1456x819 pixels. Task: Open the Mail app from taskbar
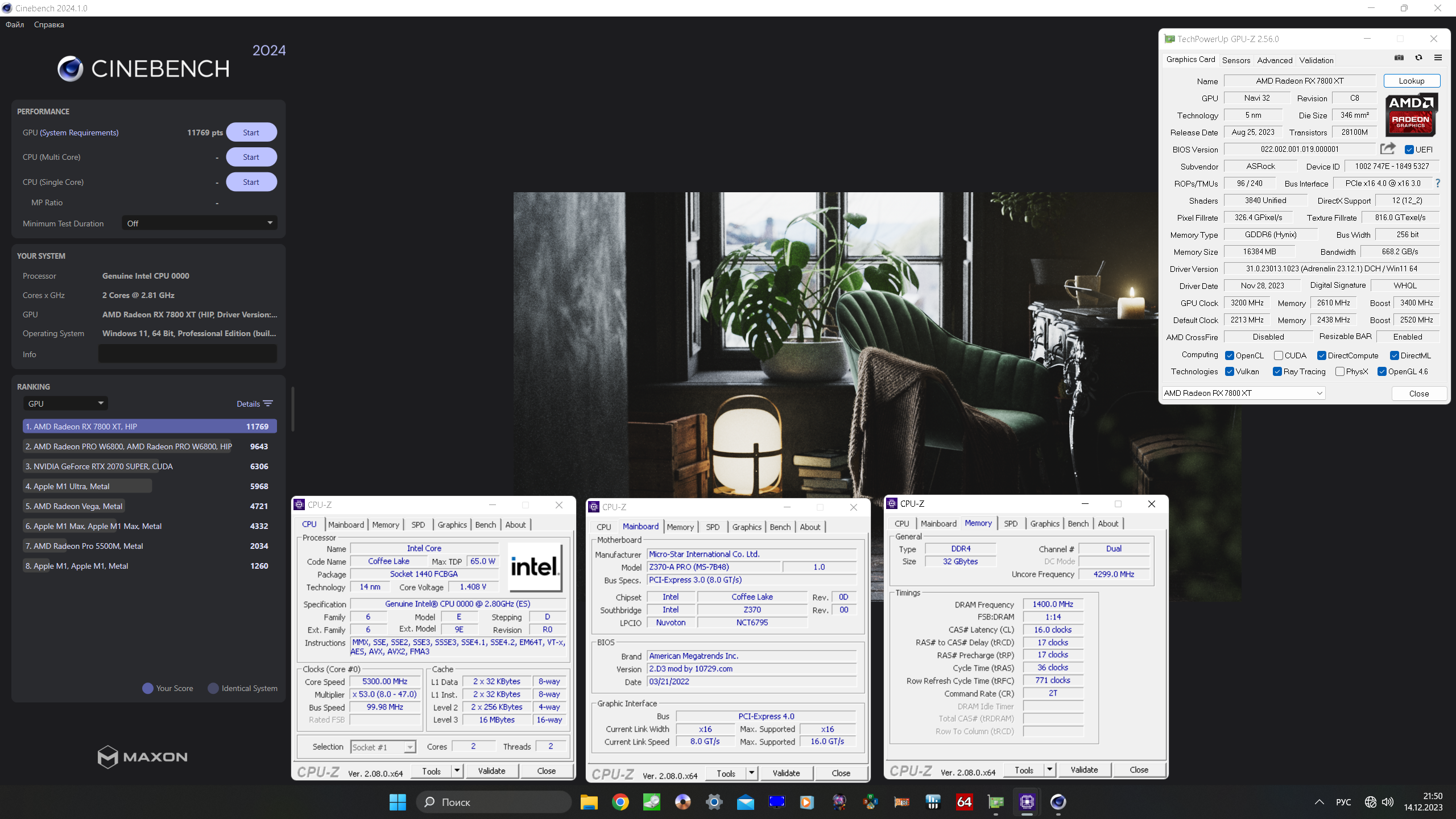point(745,802)
